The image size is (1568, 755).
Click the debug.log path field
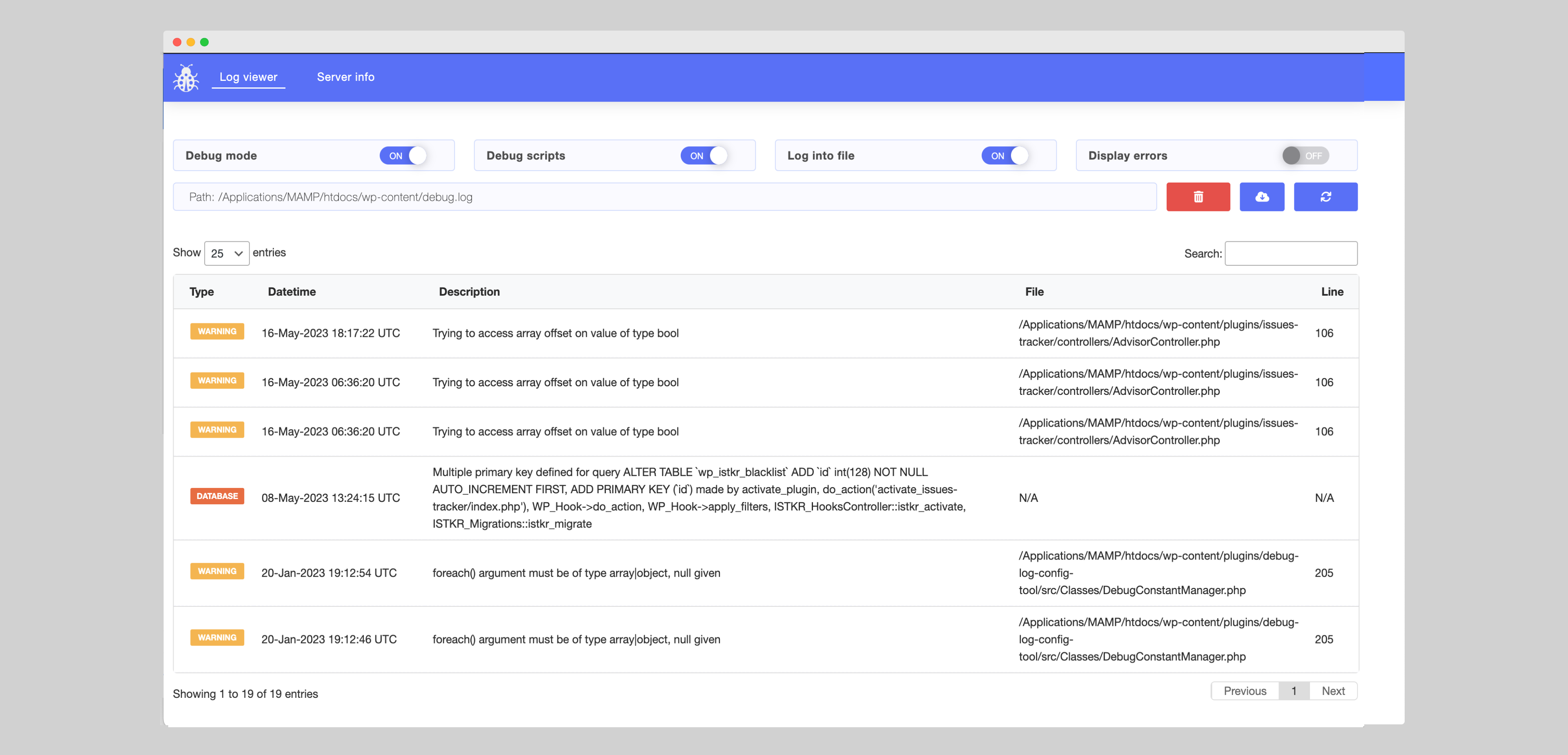(x=665, y=197)
